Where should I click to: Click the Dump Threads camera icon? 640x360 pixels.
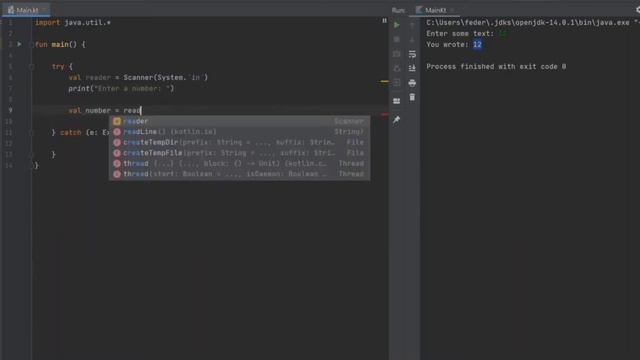pyautogui.click(x=396, y=54)
